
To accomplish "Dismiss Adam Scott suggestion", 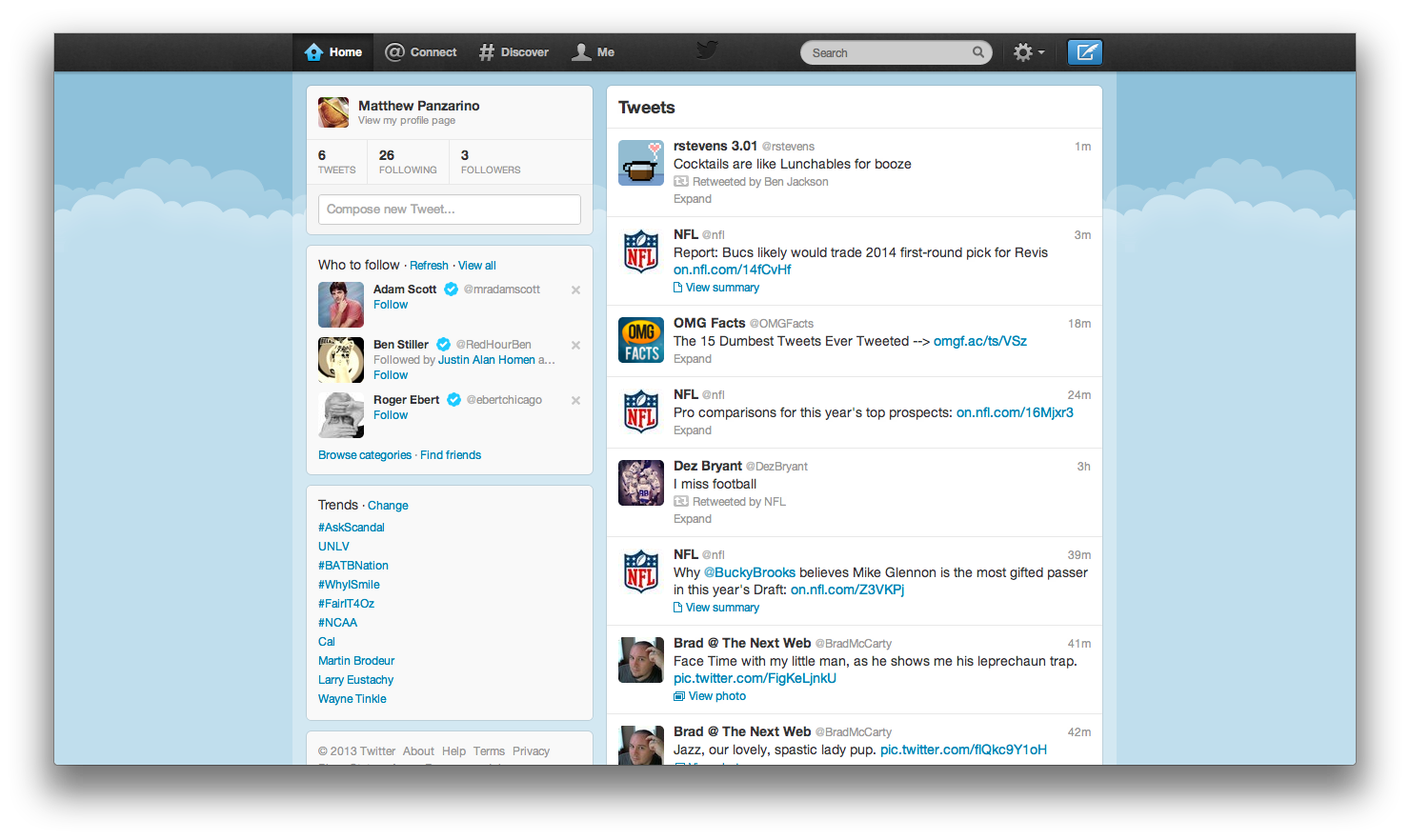I will point(575,290).
